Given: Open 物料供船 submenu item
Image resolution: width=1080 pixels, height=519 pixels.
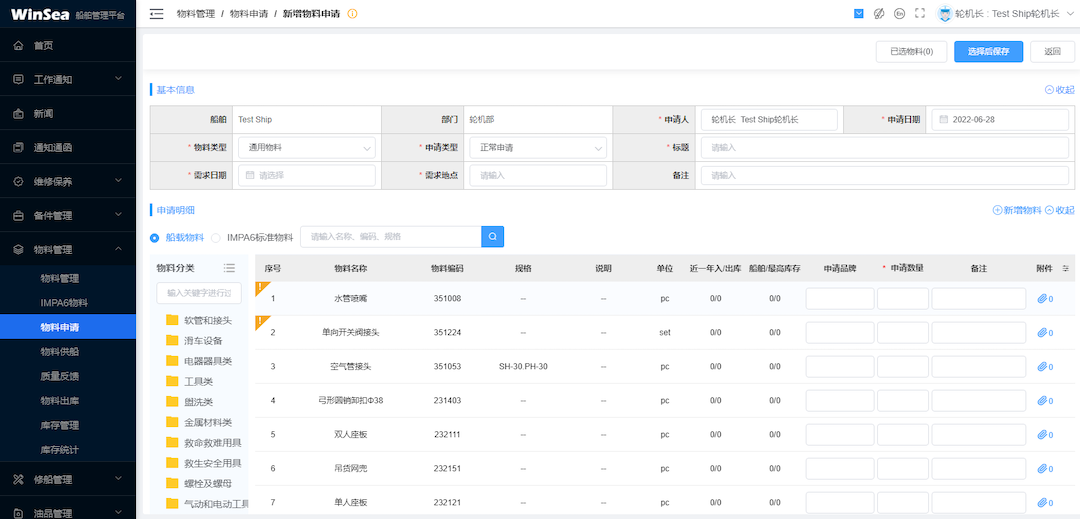Looking at the screenshot, I should (68, 351).
